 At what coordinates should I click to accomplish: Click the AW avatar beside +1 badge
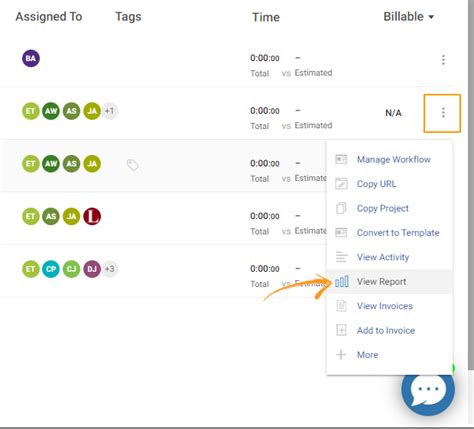[51, 111]
